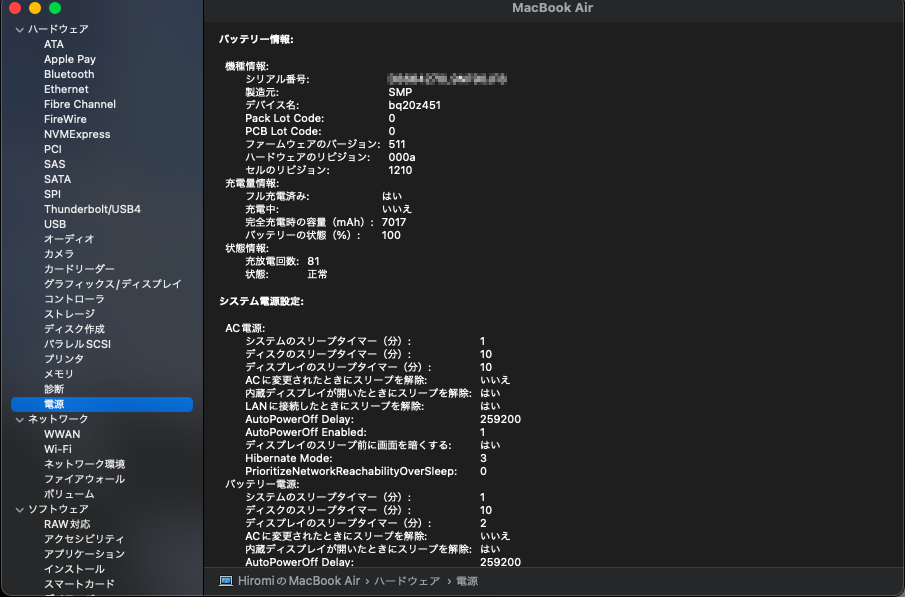Image resolution: width=905 pixels, height=597 pixels.
Task: Open Apple Pay hardware info
Action: (x=70, y=59)
